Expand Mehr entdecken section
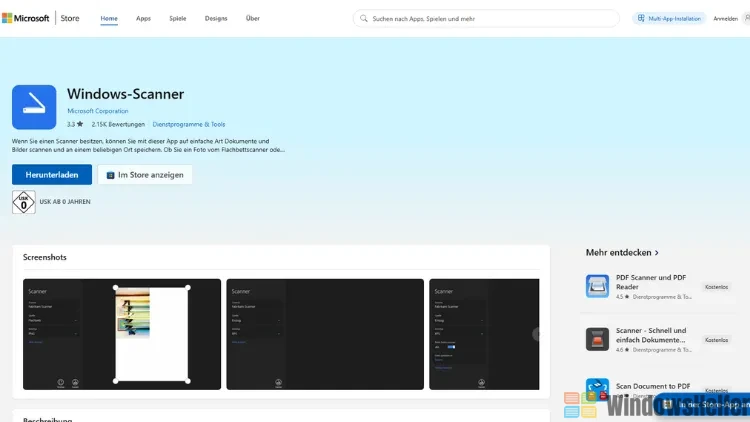 pyautogui.click(x=622, y=252)
